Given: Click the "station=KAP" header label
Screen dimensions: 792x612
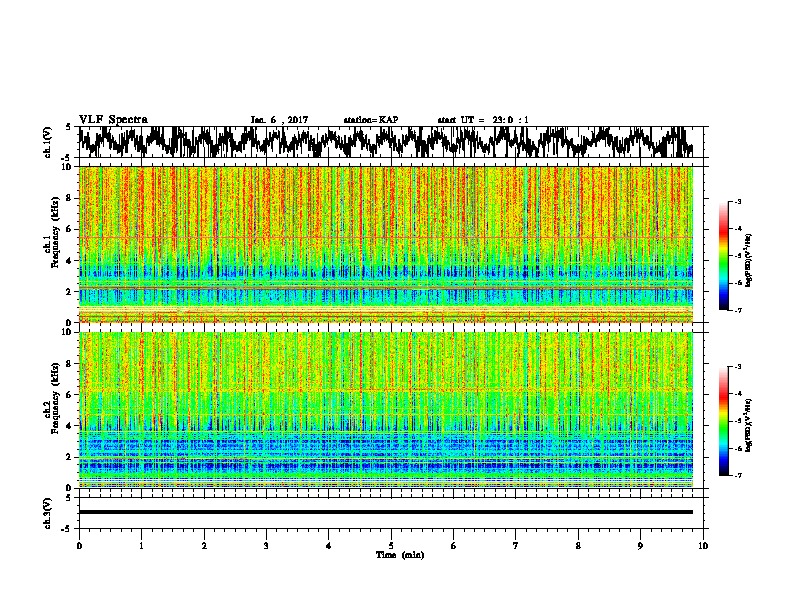Looking at the screenshot, I should pyautogui.click(x=371, y=120).
